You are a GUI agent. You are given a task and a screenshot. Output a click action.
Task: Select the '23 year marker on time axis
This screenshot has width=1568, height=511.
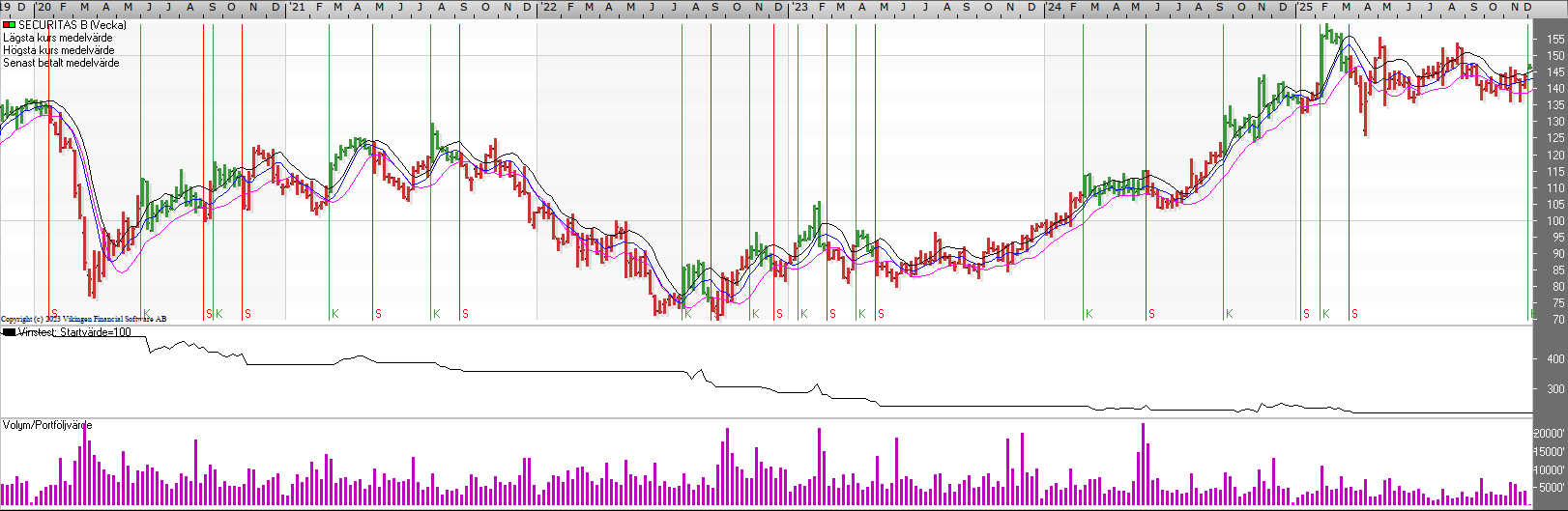tap(799, 7)
